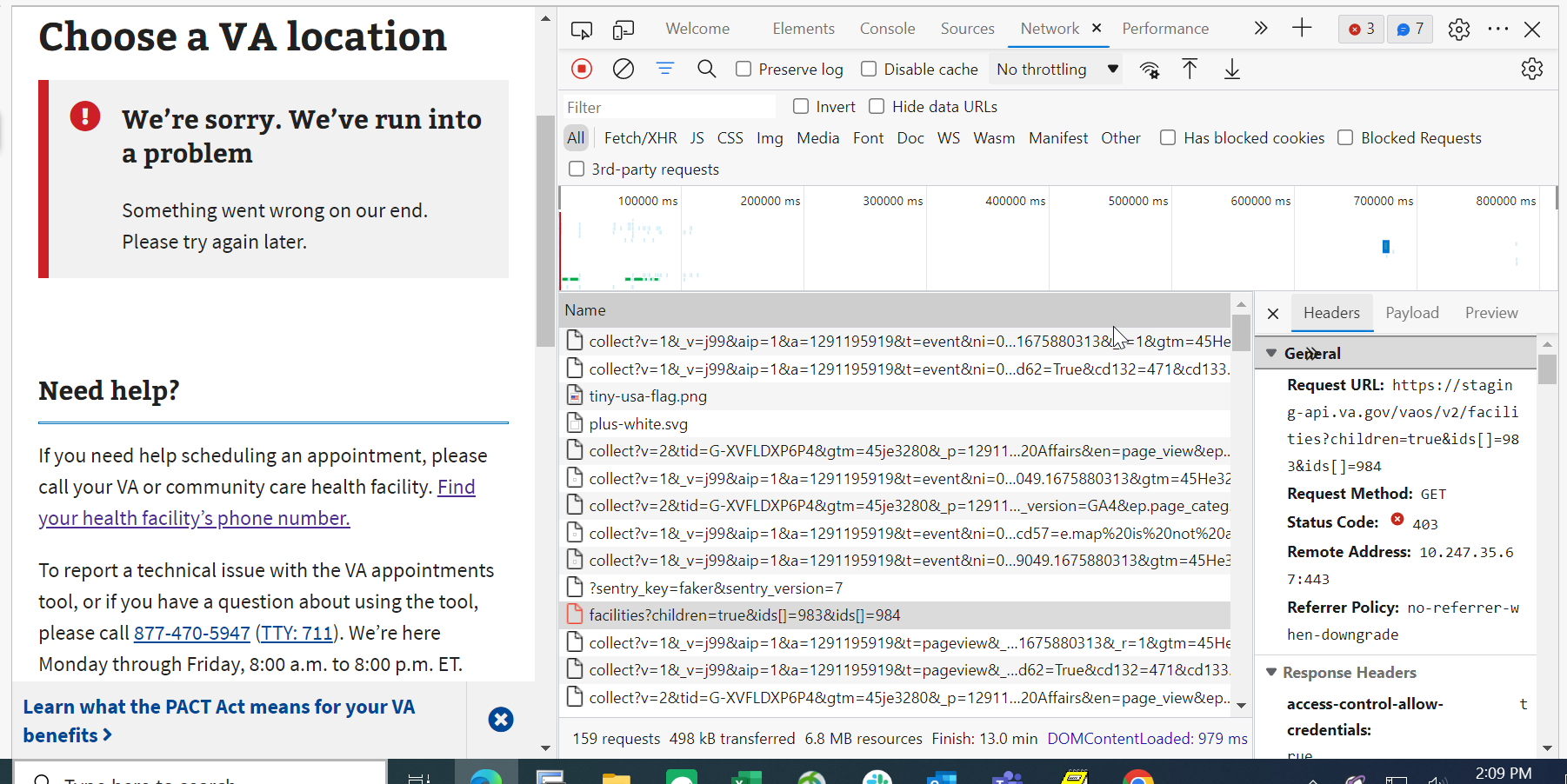This screenshot has width=1567, height=784.
Task: Stop recording the network log
Action: (x=581, y=69)
